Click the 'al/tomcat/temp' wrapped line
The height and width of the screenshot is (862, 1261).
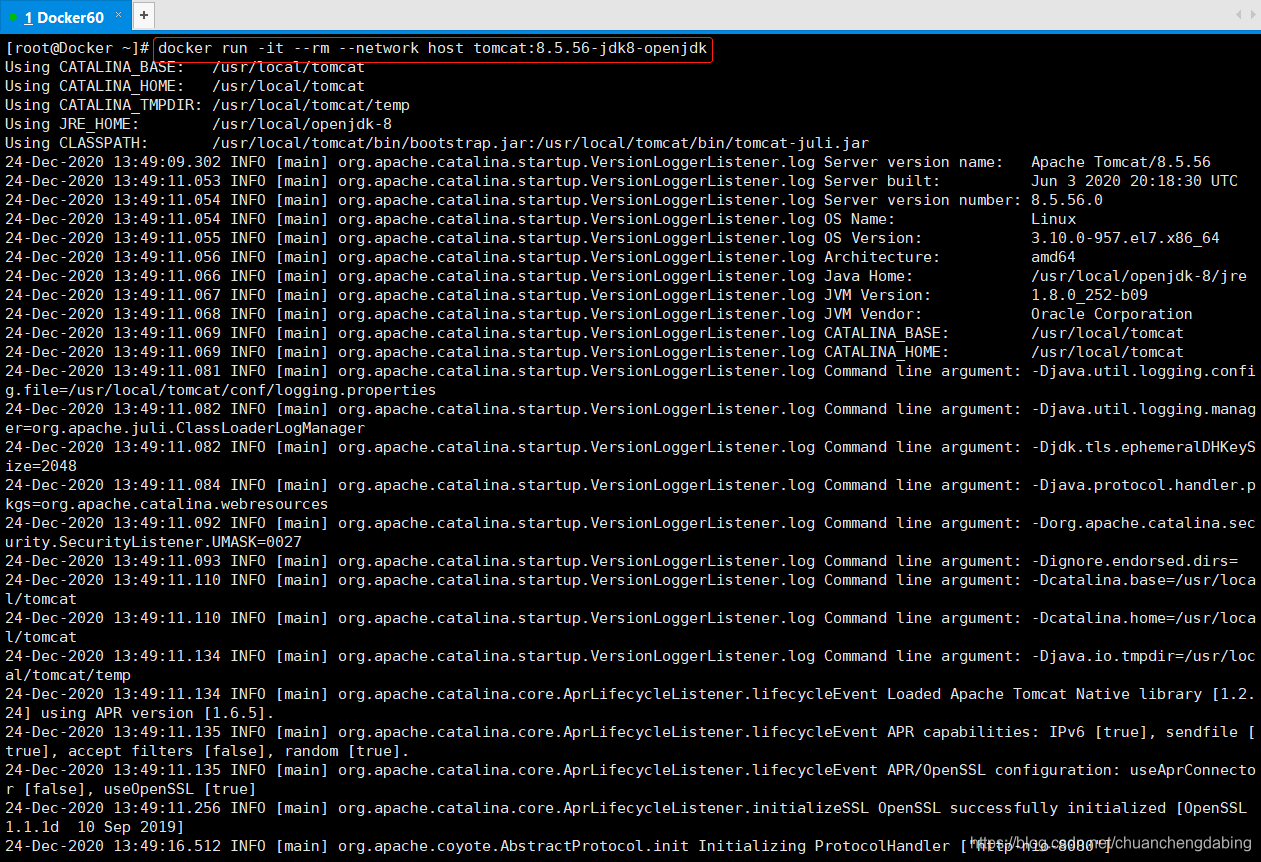pos(68,675)
